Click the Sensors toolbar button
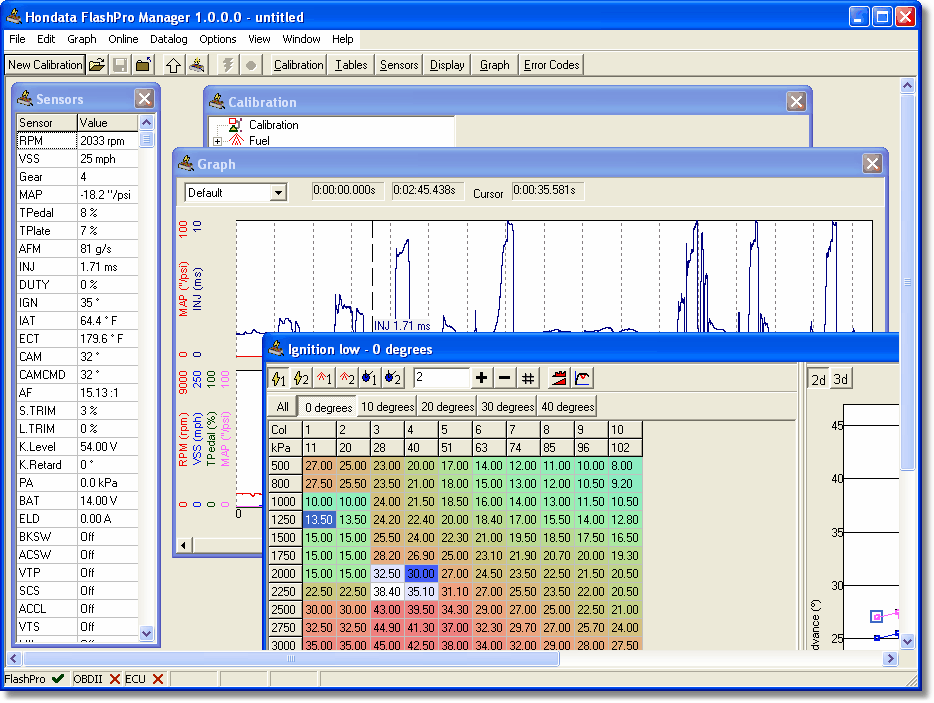934x703 pixels. click(399, 65)
